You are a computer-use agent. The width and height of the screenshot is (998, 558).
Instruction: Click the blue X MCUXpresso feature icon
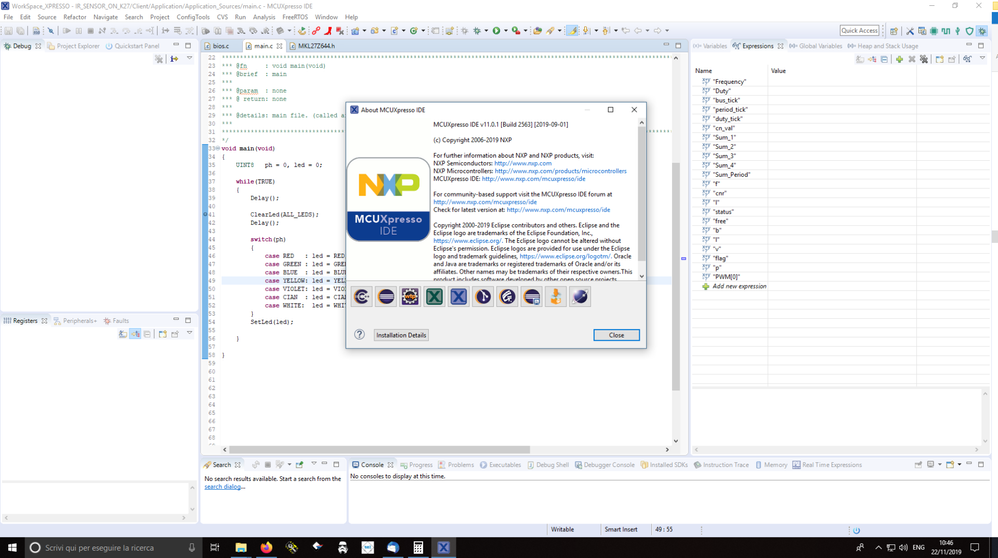458,296
